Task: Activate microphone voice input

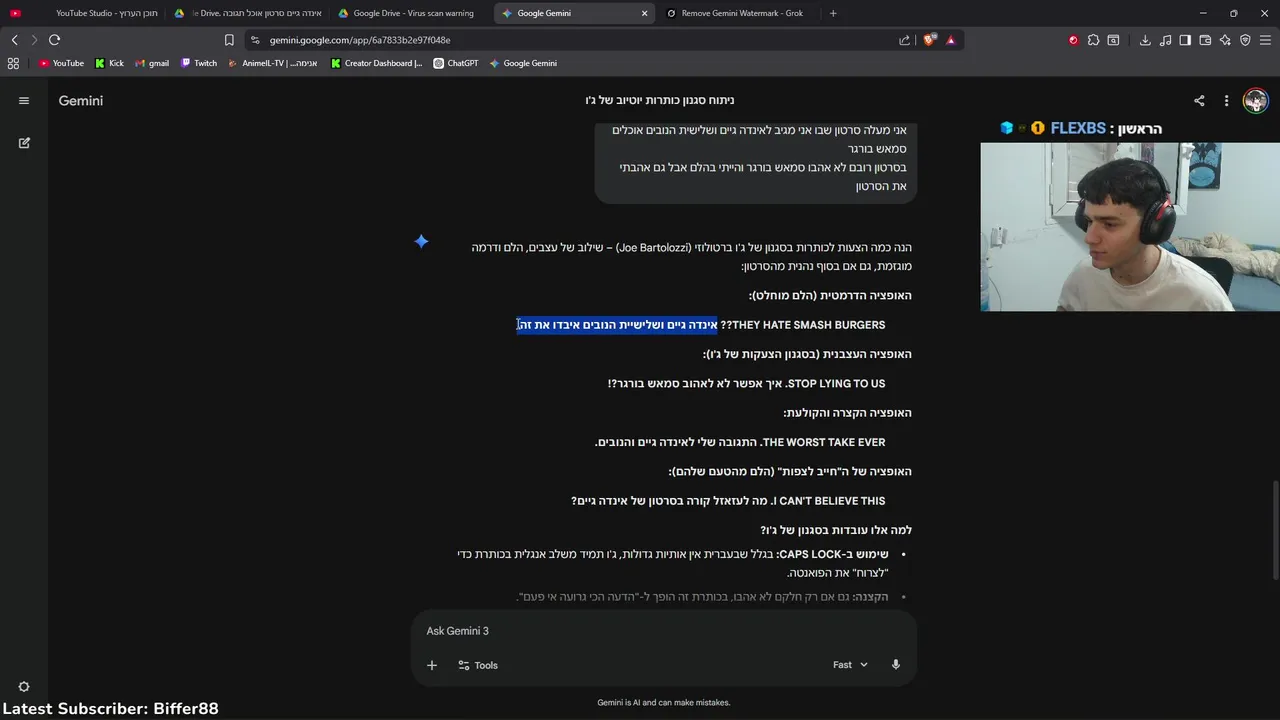Action: tap(895, 665)
